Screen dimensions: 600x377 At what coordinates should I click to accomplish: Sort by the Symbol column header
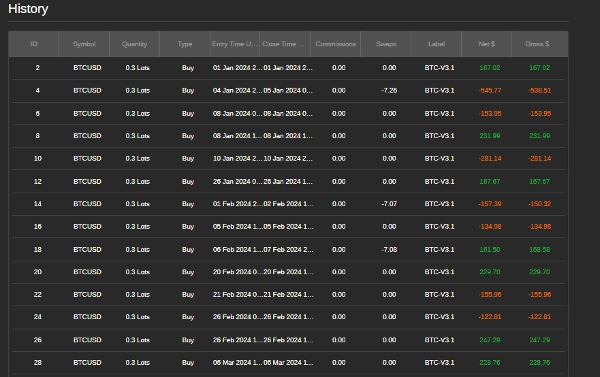(x=84, y=44)
